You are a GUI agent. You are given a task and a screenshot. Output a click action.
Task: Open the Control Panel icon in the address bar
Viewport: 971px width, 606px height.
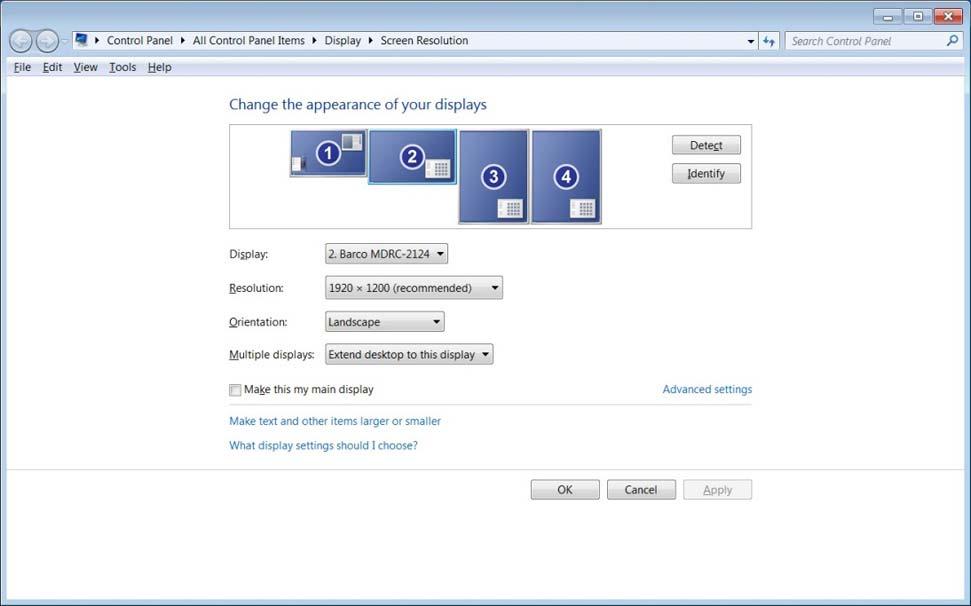[81, 40]
